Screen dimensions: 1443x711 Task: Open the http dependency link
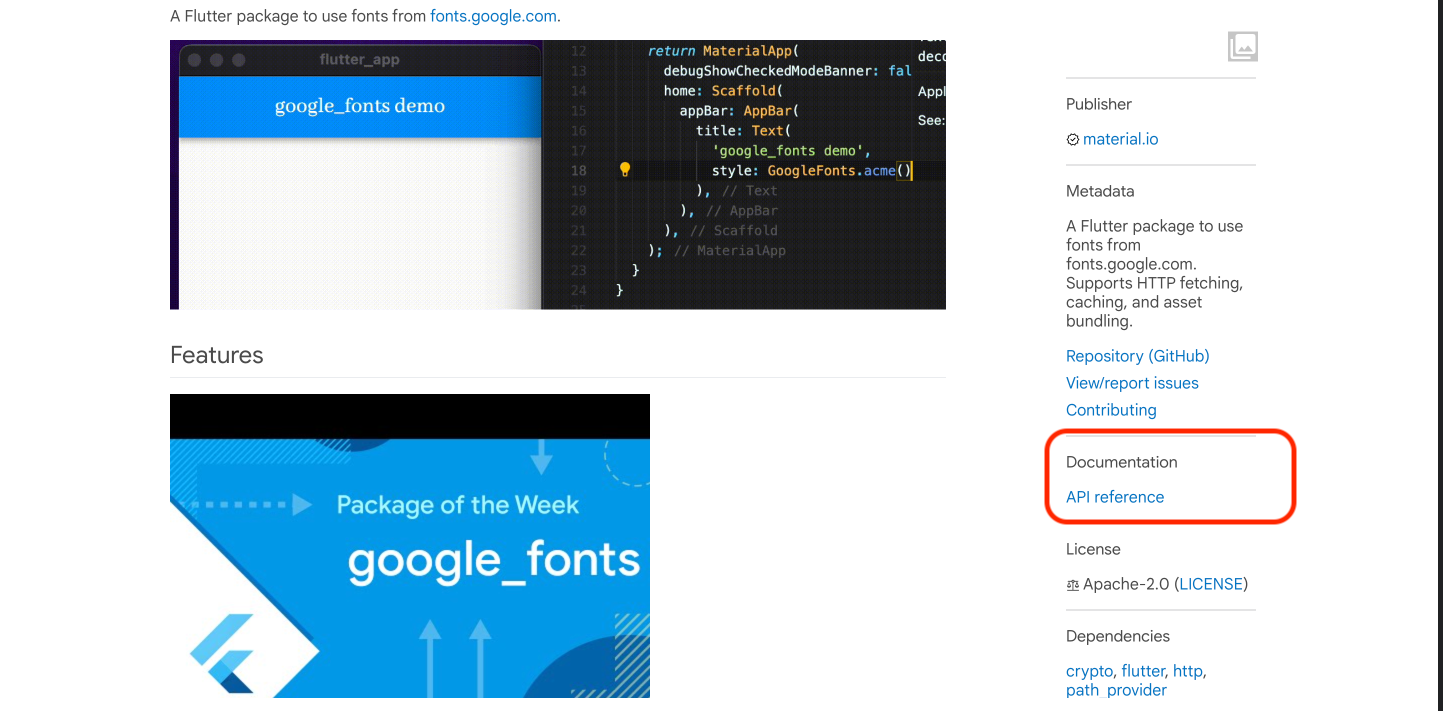(x=1188, y=671)
